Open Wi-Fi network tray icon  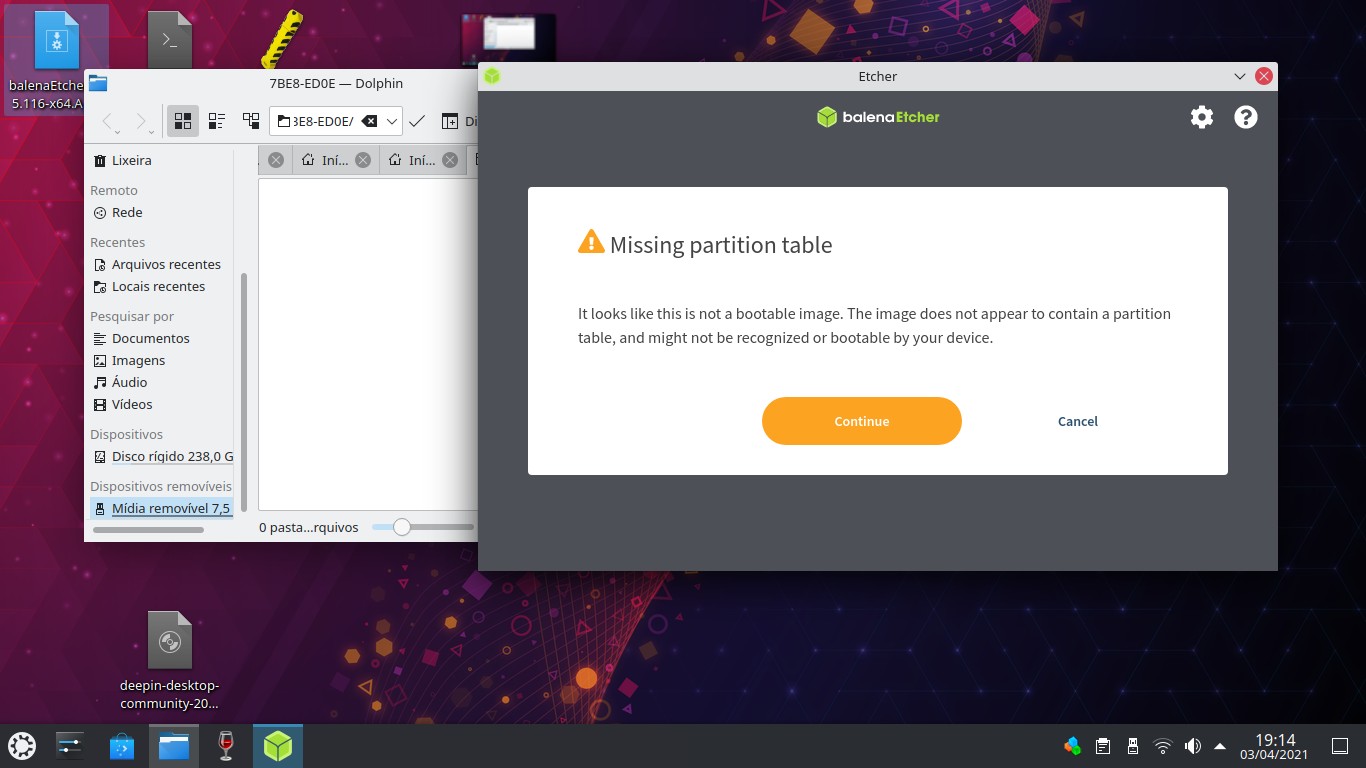(x=1162, y=746)
